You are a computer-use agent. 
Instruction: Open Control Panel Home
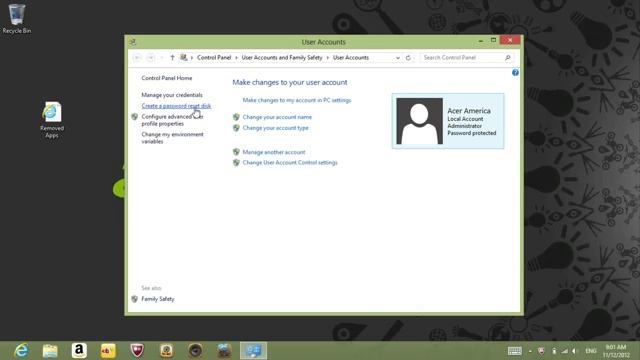[167, 78]
